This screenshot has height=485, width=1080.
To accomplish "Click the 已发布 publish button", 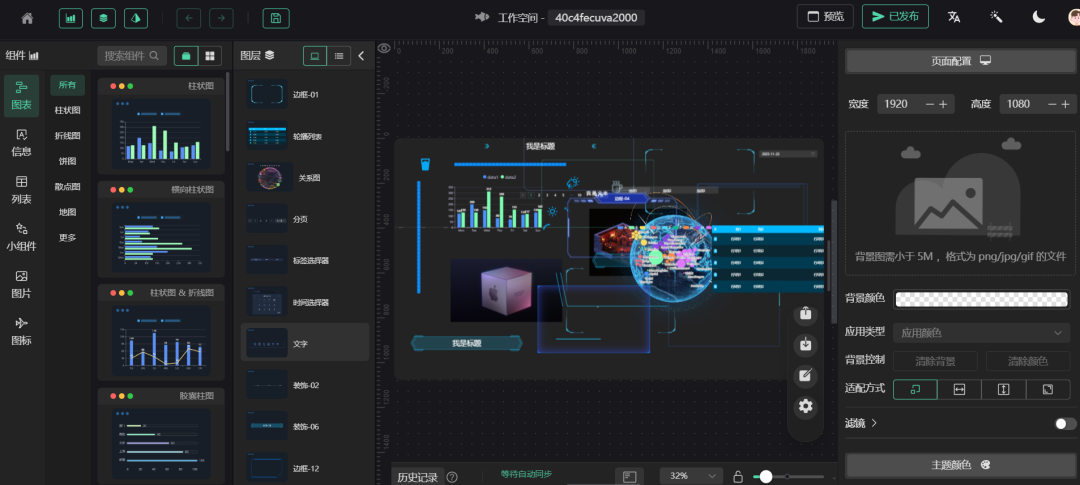I will tap(895, 17).
